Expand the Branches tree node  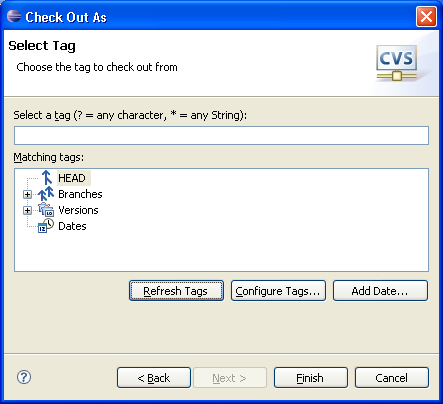click(x=27, y=194)
